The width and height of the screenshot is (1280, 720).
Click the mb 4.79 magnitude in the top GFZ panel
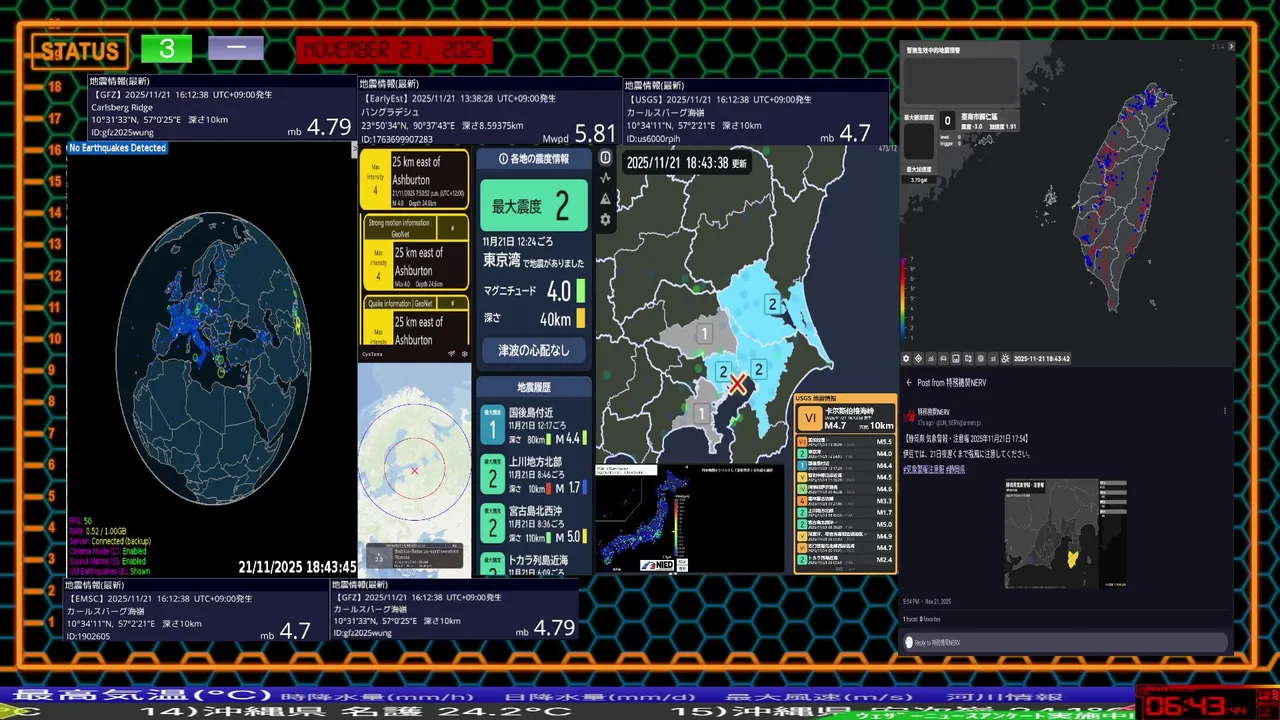pos(320,127)
